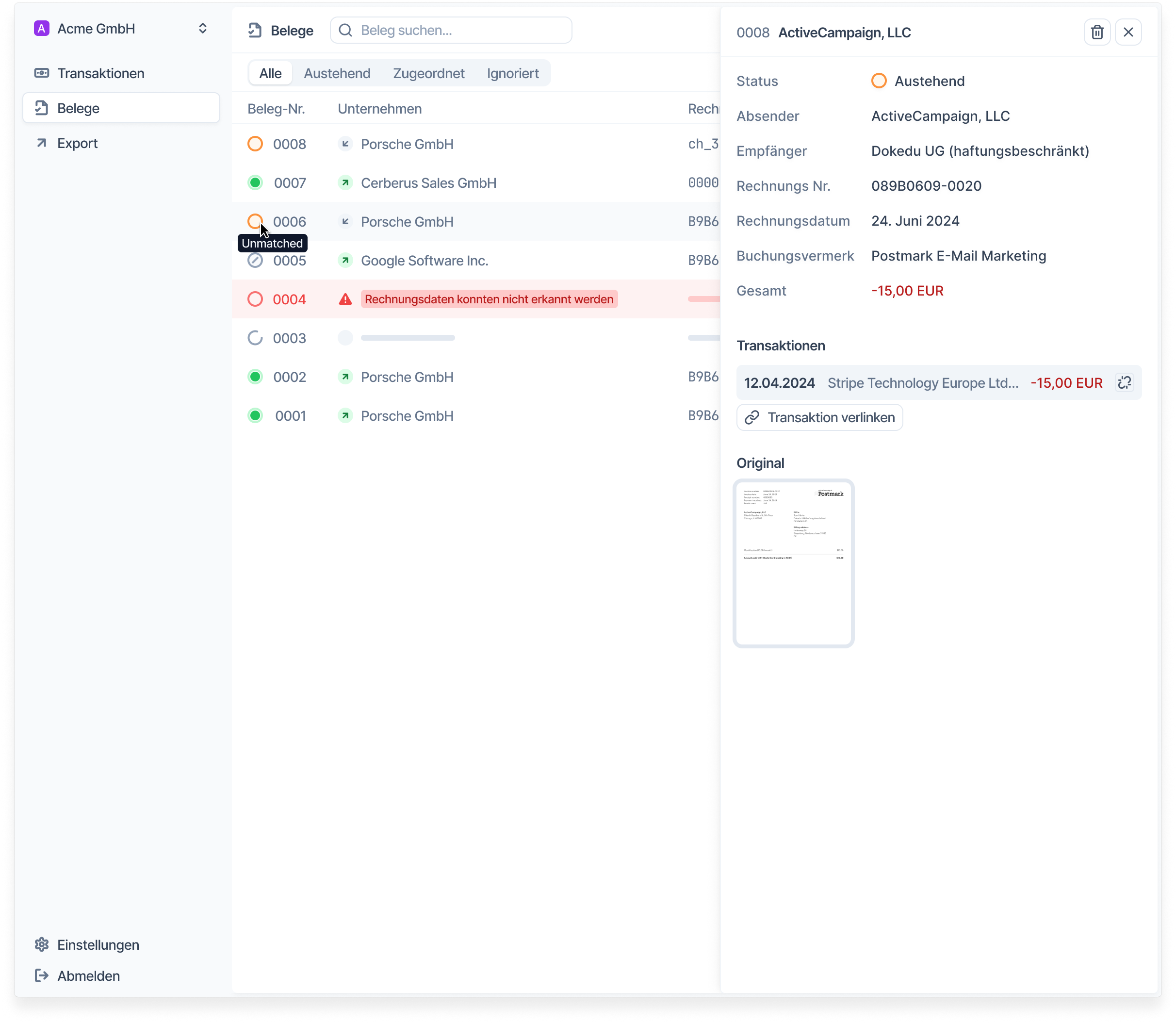Open the Original invoice thumbnail
The image size is (1176, 1023).
[x=793, y=562]
